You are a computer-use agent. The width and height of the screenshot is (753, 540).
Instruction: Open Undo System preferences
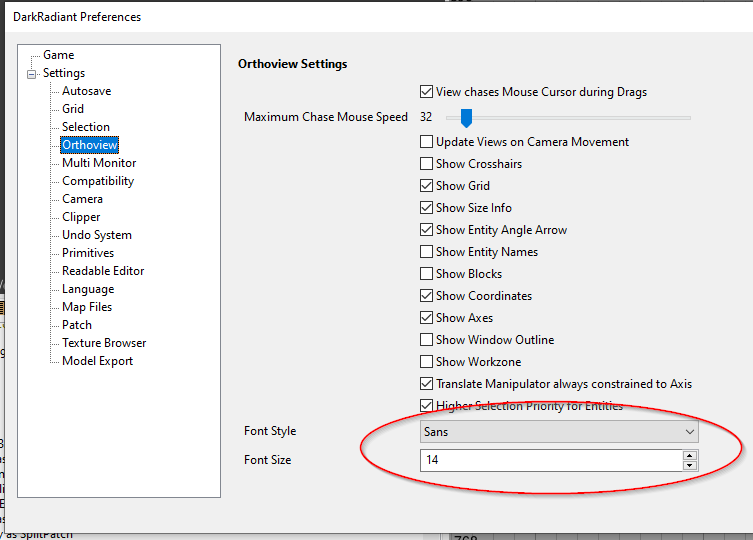tap(96, 235)
